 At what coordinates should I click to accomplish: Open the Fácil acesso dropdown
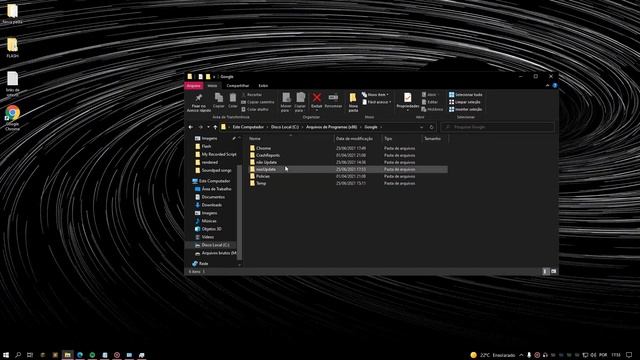pyautogui.click(x=377, y=102)
